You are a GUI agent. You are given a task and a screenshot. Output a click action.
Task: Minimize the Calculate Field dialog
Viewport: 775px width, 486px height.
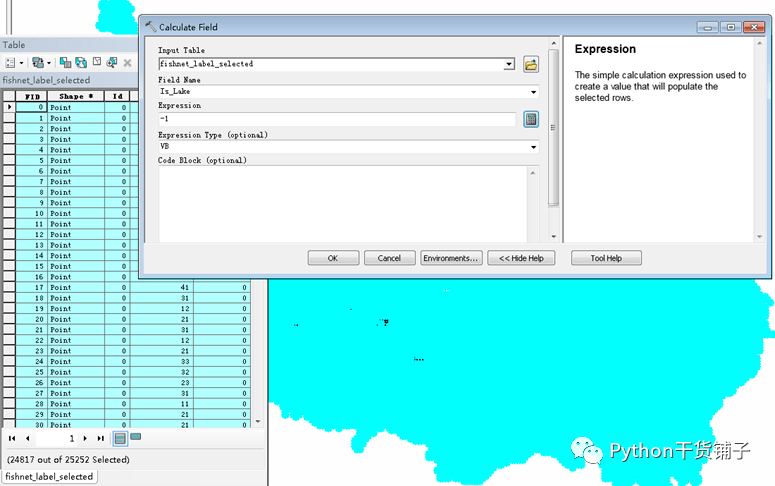coord(707,27)
